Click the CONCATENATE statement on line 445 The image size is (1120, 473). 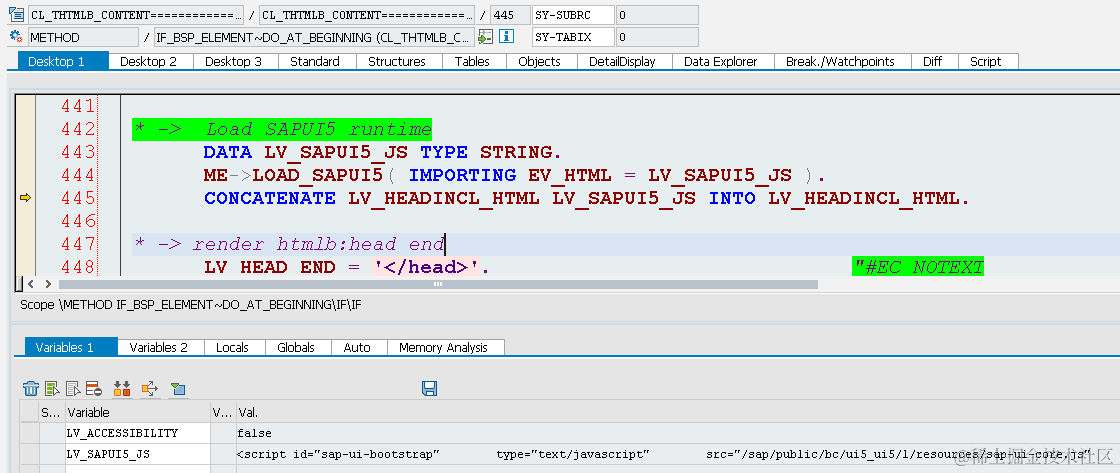click(586, 198)
